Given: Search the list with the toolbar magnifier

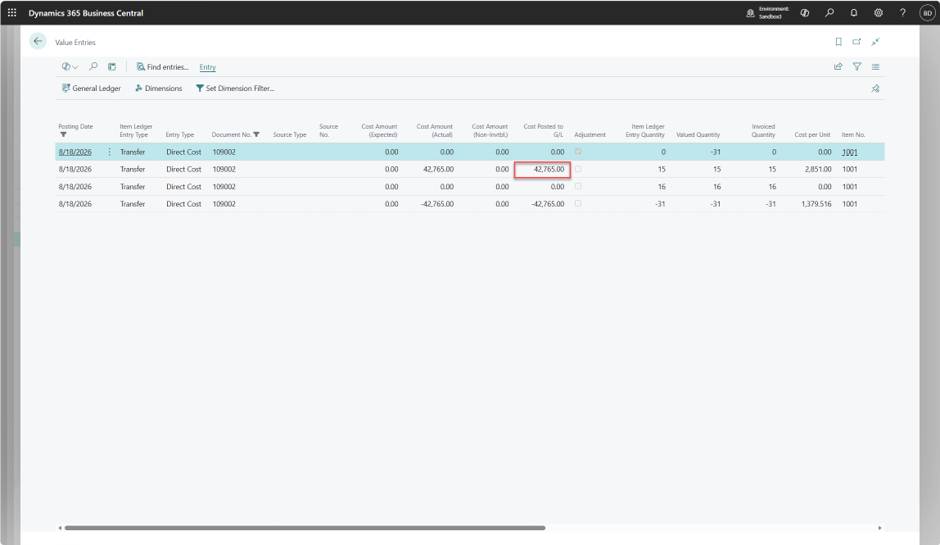Looking at the screenshot, I should (x=93, y=67).
